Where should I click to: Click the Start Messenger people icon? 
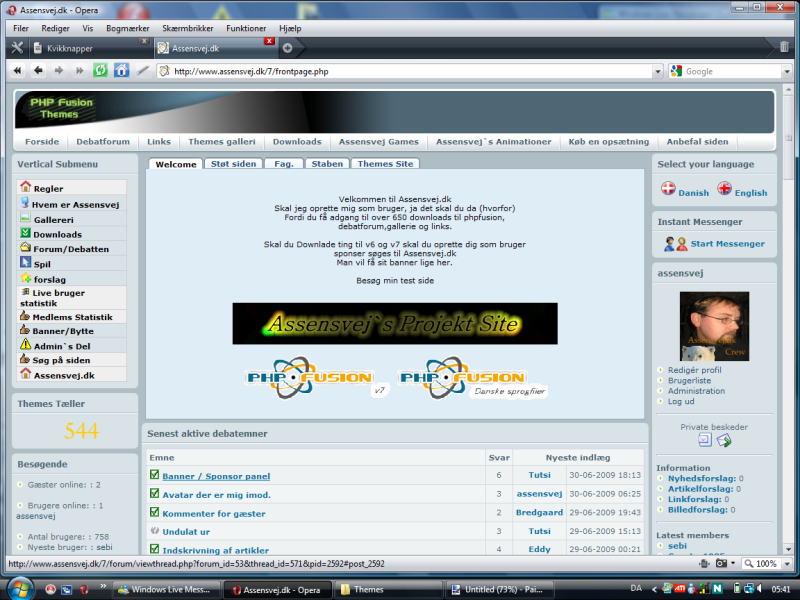point(676,244)
